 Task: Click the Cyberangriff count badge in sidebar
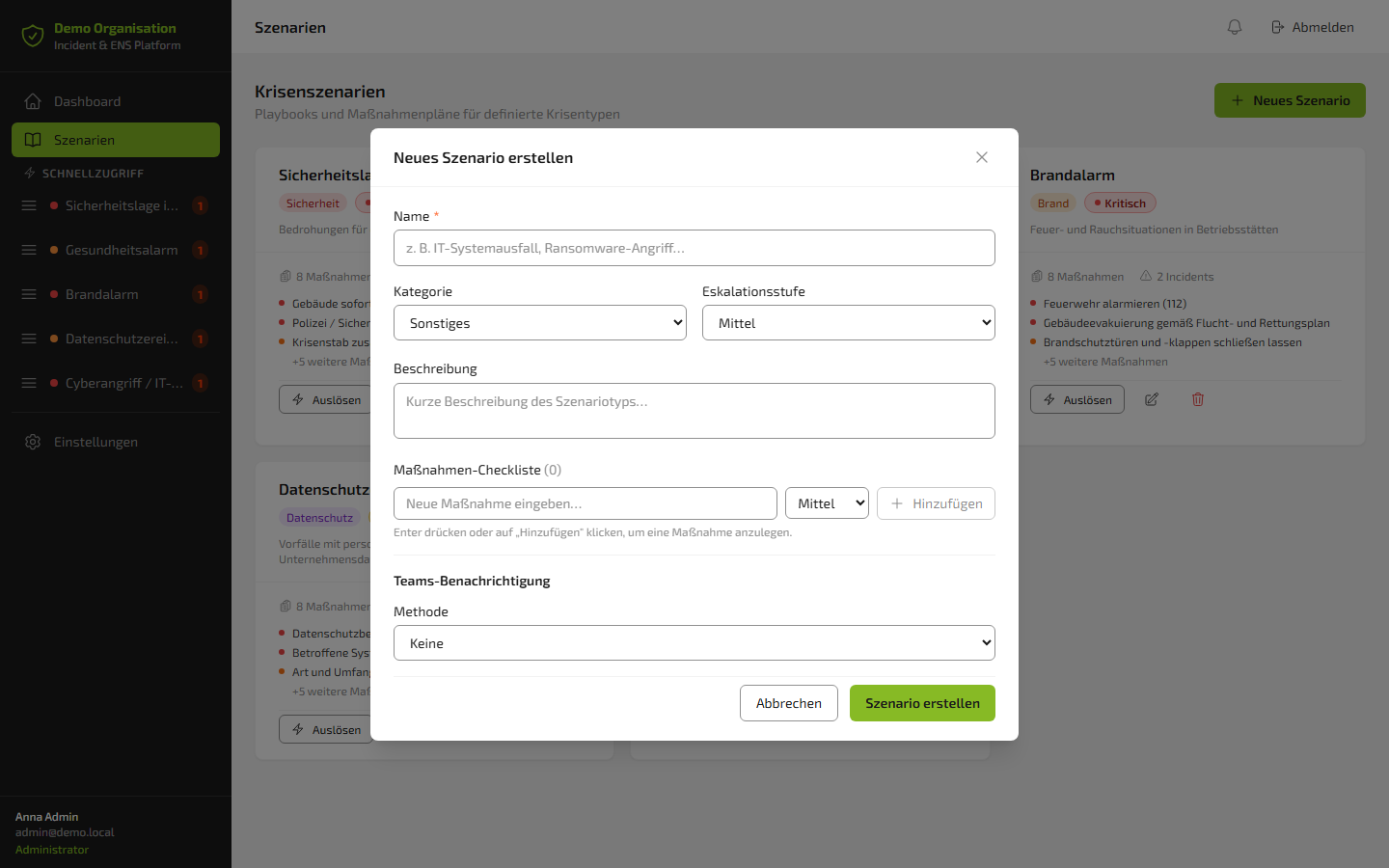tap(201, 383)
